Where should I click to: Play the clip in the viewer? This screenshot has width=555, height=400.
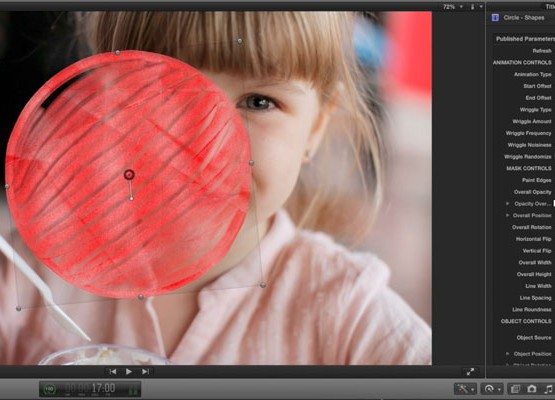coord(129,371)
